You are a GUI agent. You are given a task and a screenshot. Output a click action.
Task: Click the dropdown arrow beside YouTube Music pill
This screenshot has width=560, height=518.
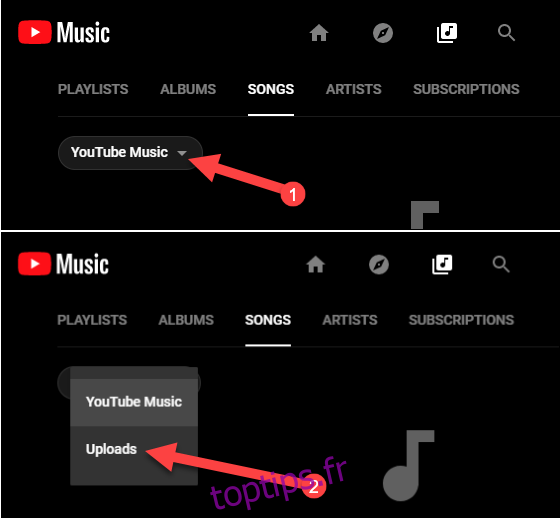coord(182,153)
